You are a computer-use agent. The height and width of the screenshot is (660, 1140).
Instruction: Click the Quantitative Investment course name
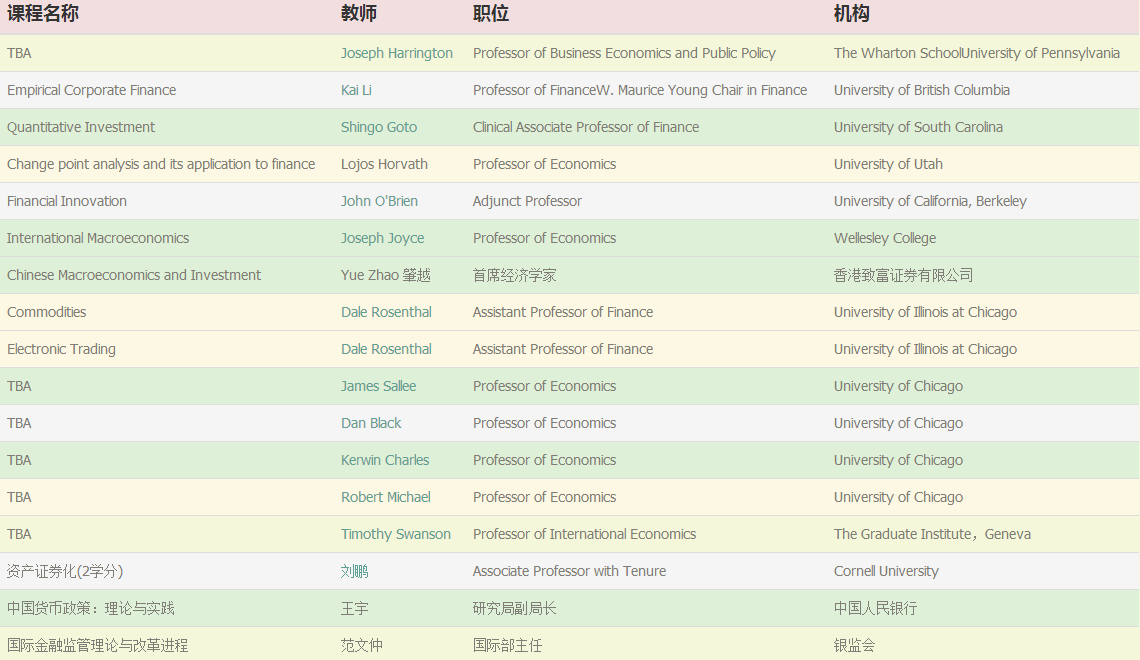pos(81,127)
